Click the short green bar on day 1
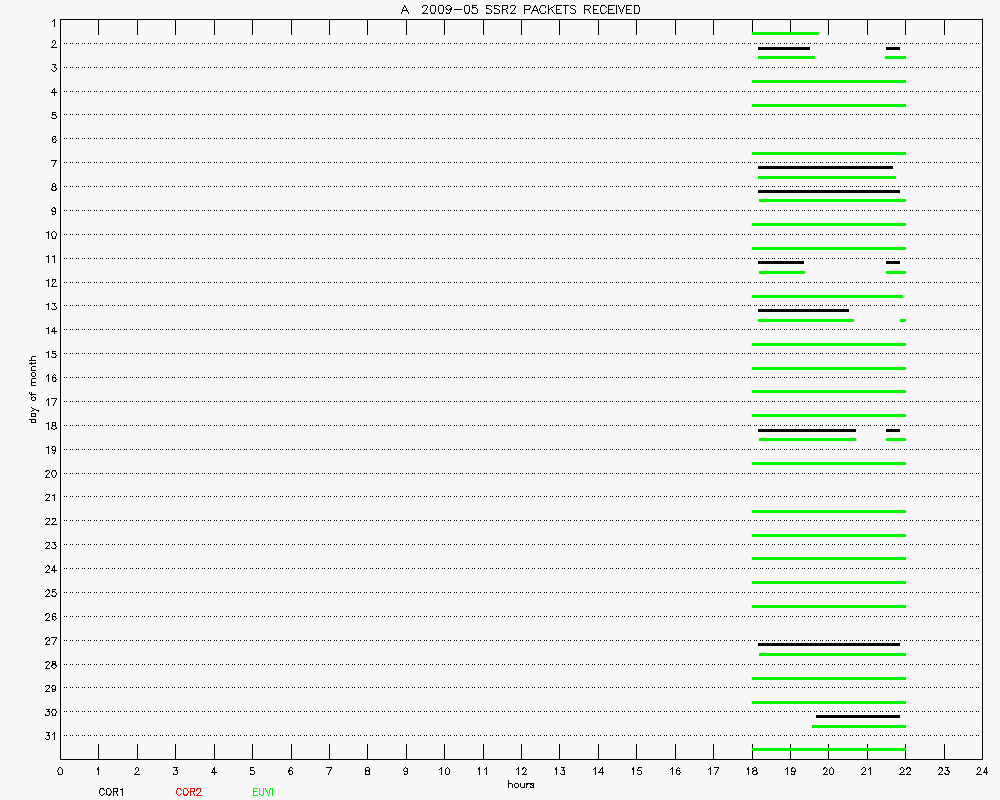The image size is (1000, 800). tap(785, 33)
